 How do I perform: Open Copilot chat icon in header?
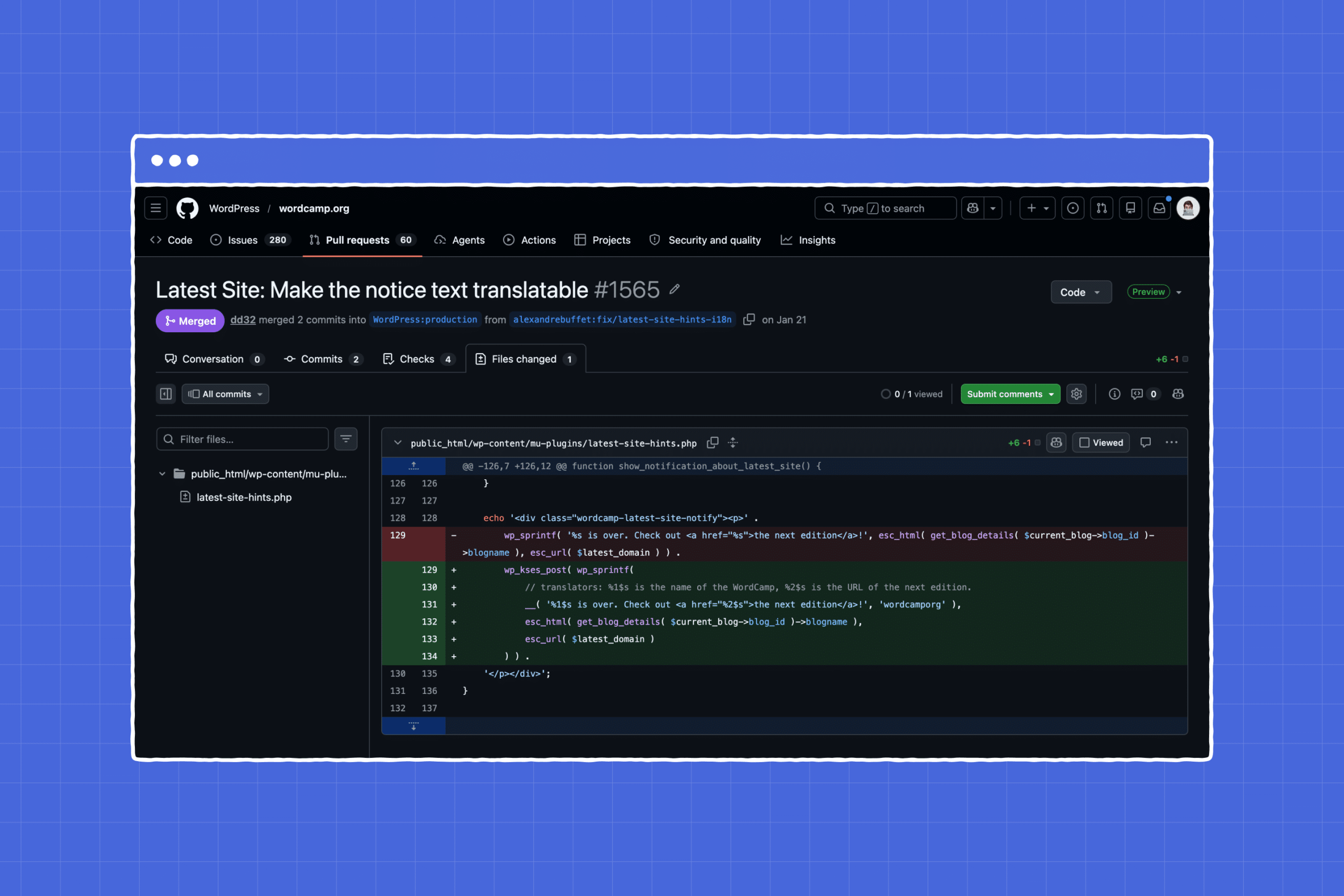point(973,208)
